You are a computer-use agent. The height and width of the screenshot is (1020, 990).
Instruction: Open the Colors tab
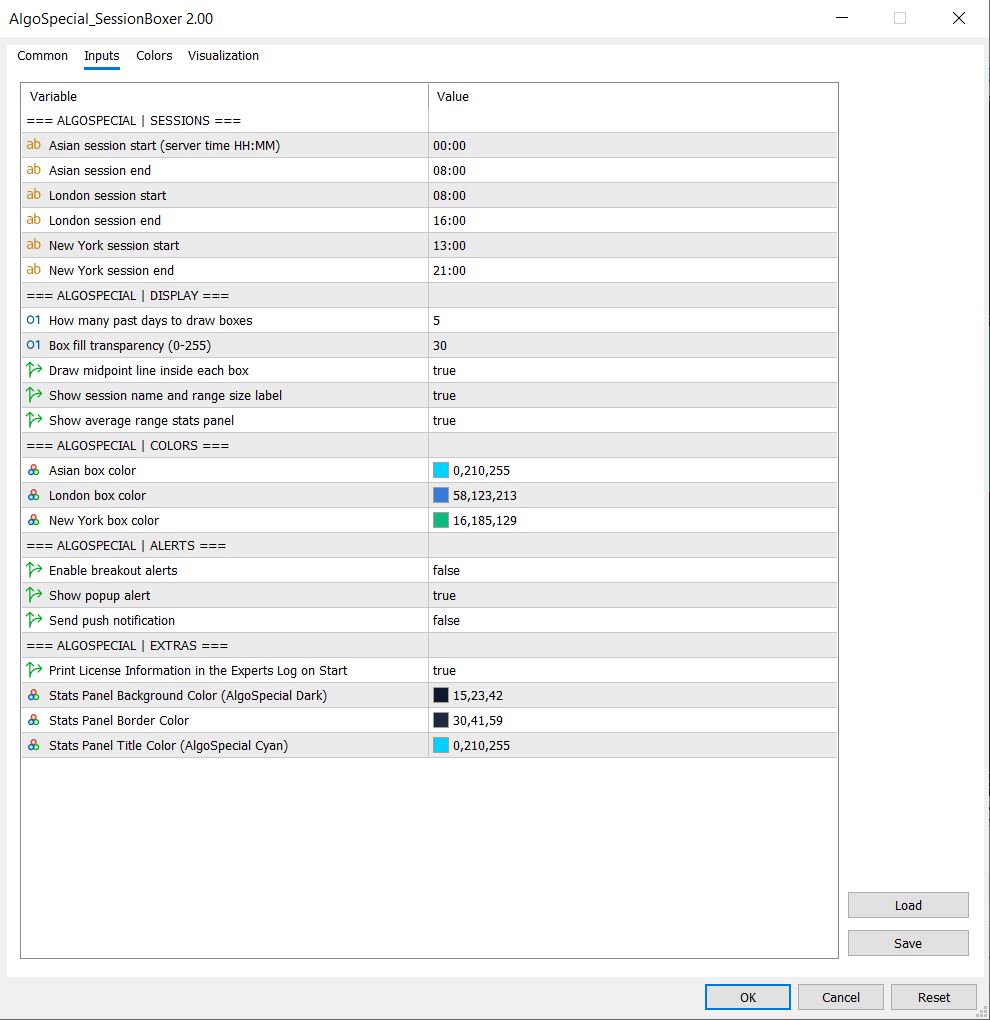coord(154,55)
